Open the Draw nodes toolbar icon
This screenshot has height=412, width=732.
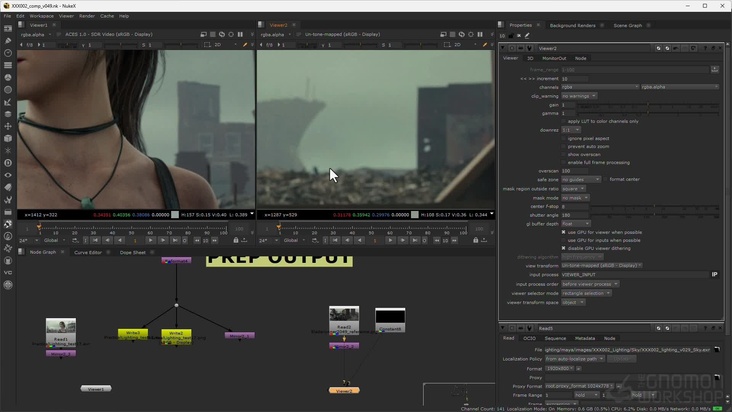click(8, 41)
